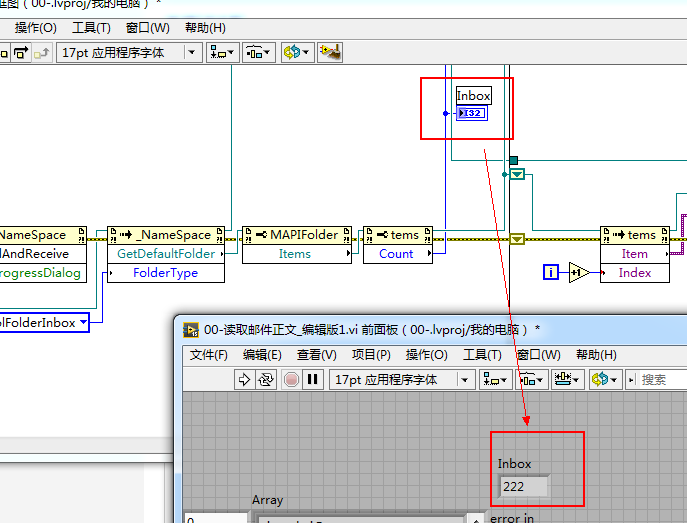Select the MAPIFolder property node header
Image resolution: width=687 pixels, height=523 pixels.
(297, 235)
